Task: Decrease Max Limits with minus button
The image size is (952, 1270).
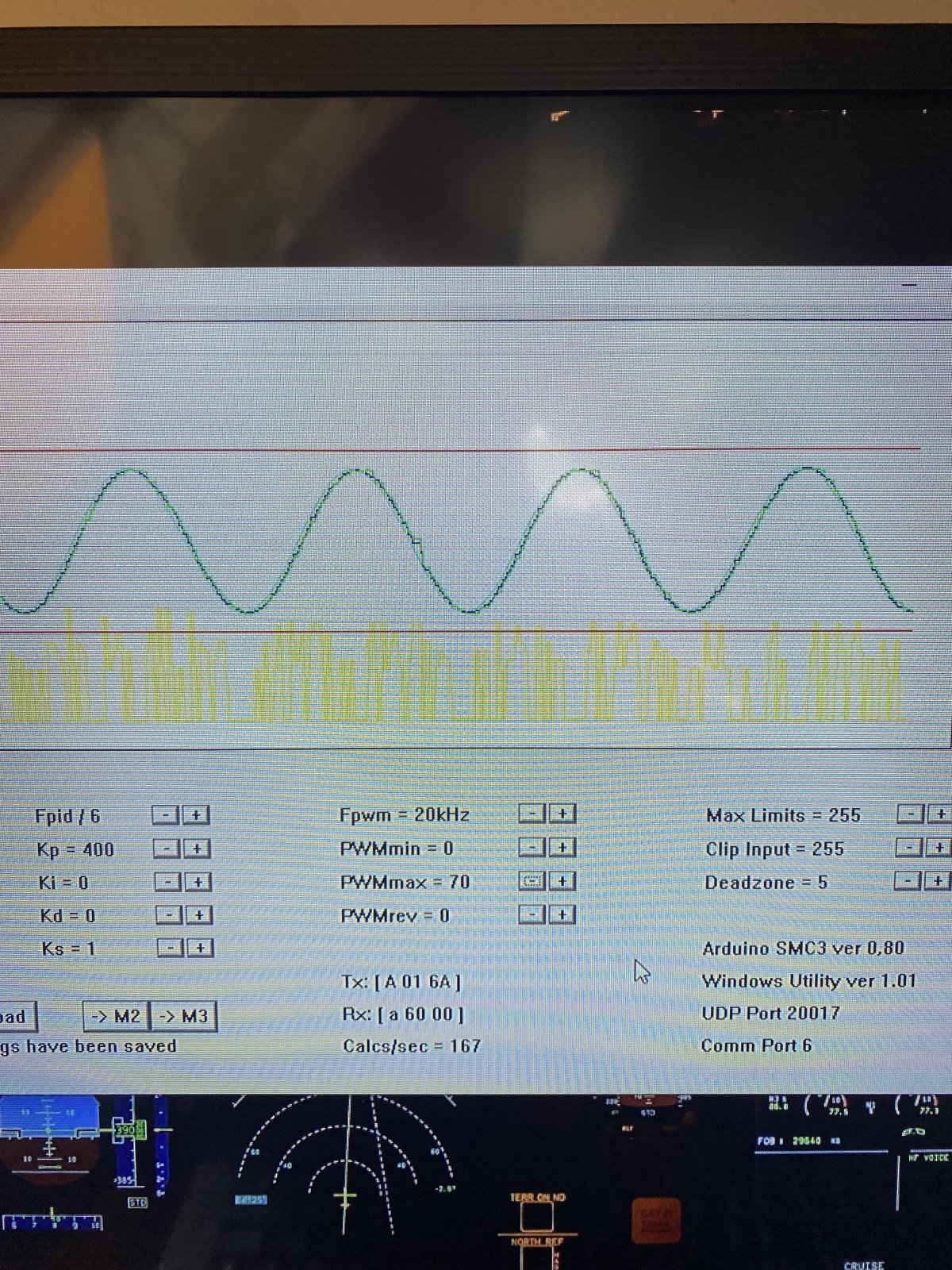Action: click(910, 814)
